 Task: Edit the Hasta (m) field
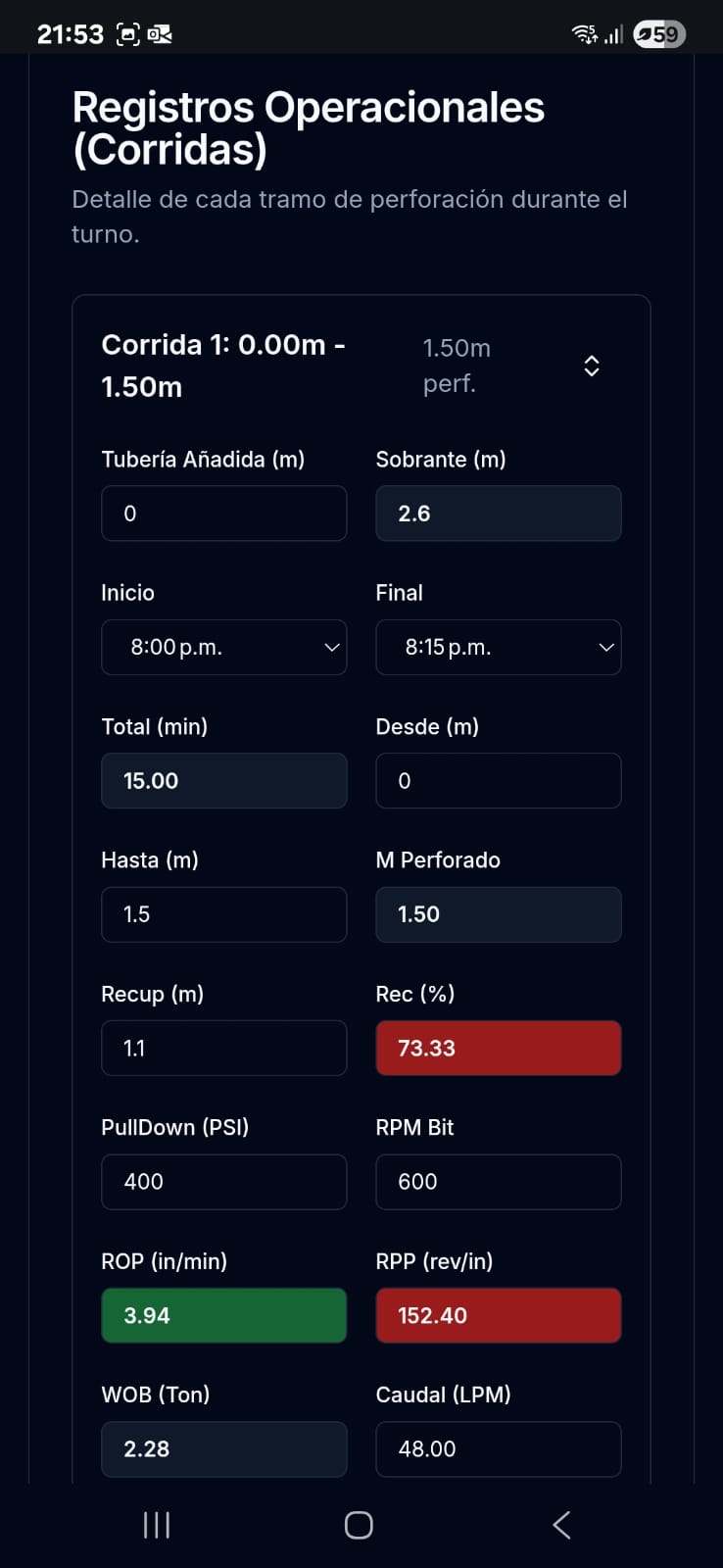pos(223,914)
